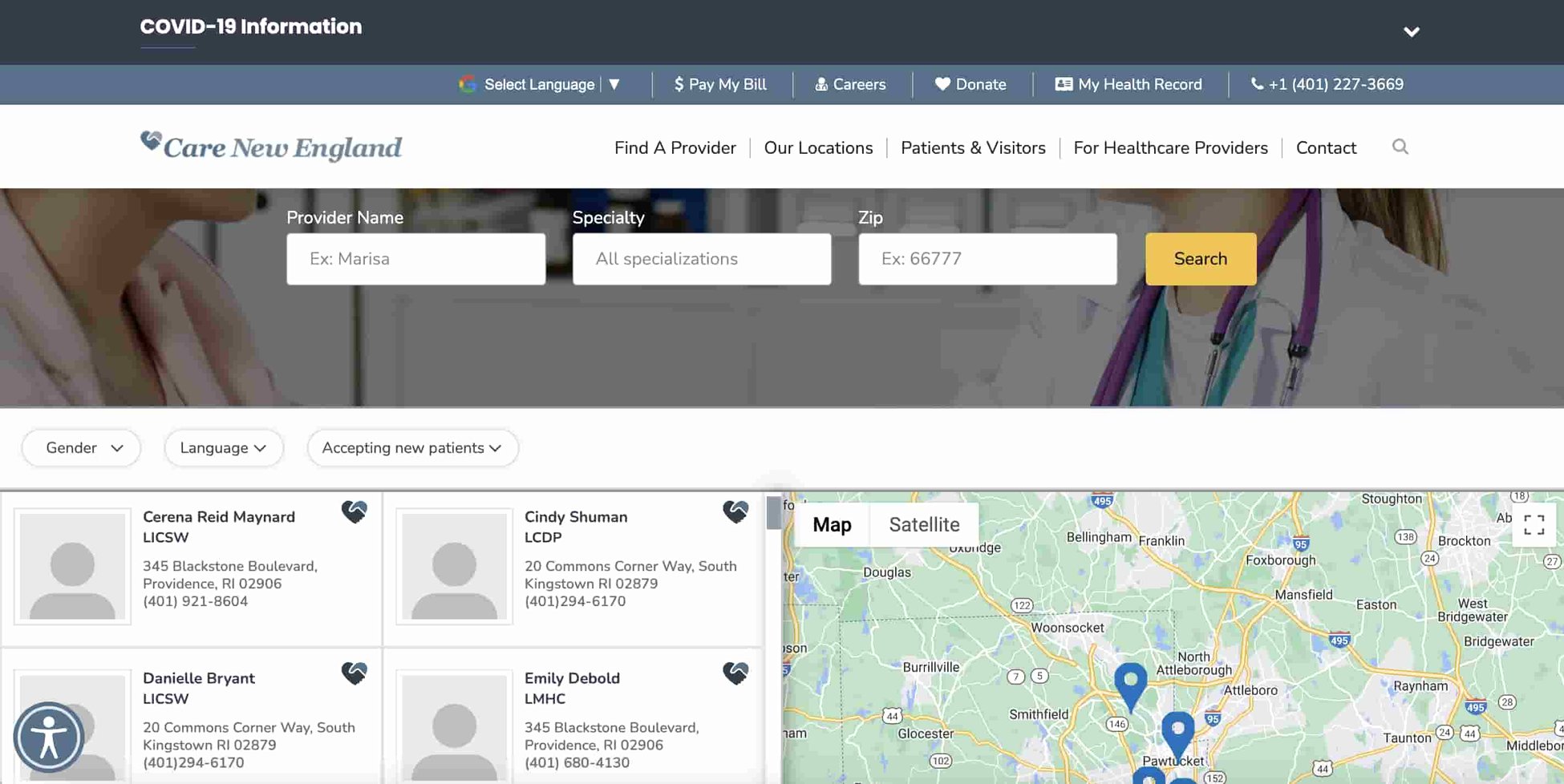Click the provider list scrollbar thumb
Image resolution: width=1564 pixels, height=784 pixels.
773,513
